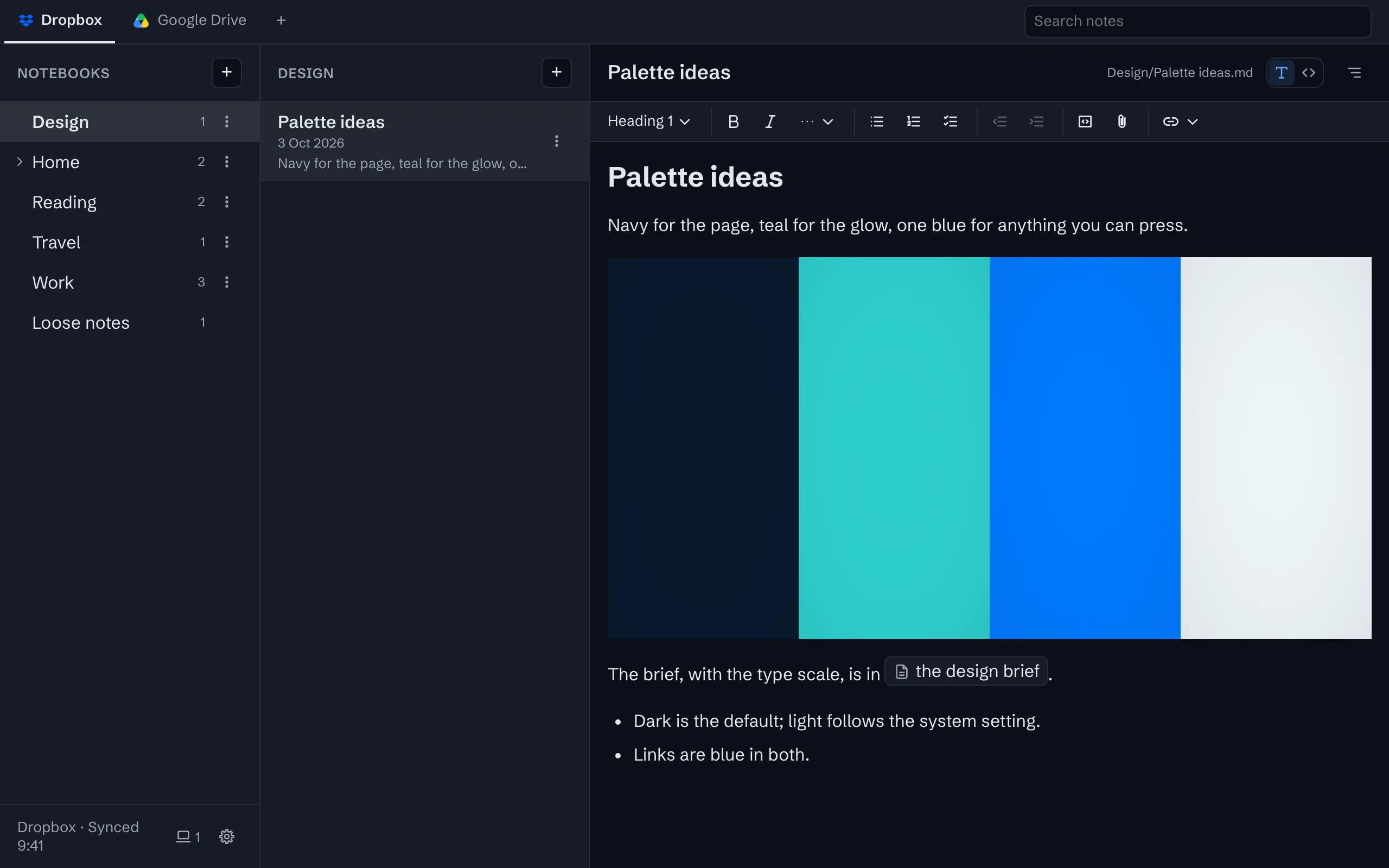
Task: Switch to markdown source mode
Action: tap(1308, 73)
